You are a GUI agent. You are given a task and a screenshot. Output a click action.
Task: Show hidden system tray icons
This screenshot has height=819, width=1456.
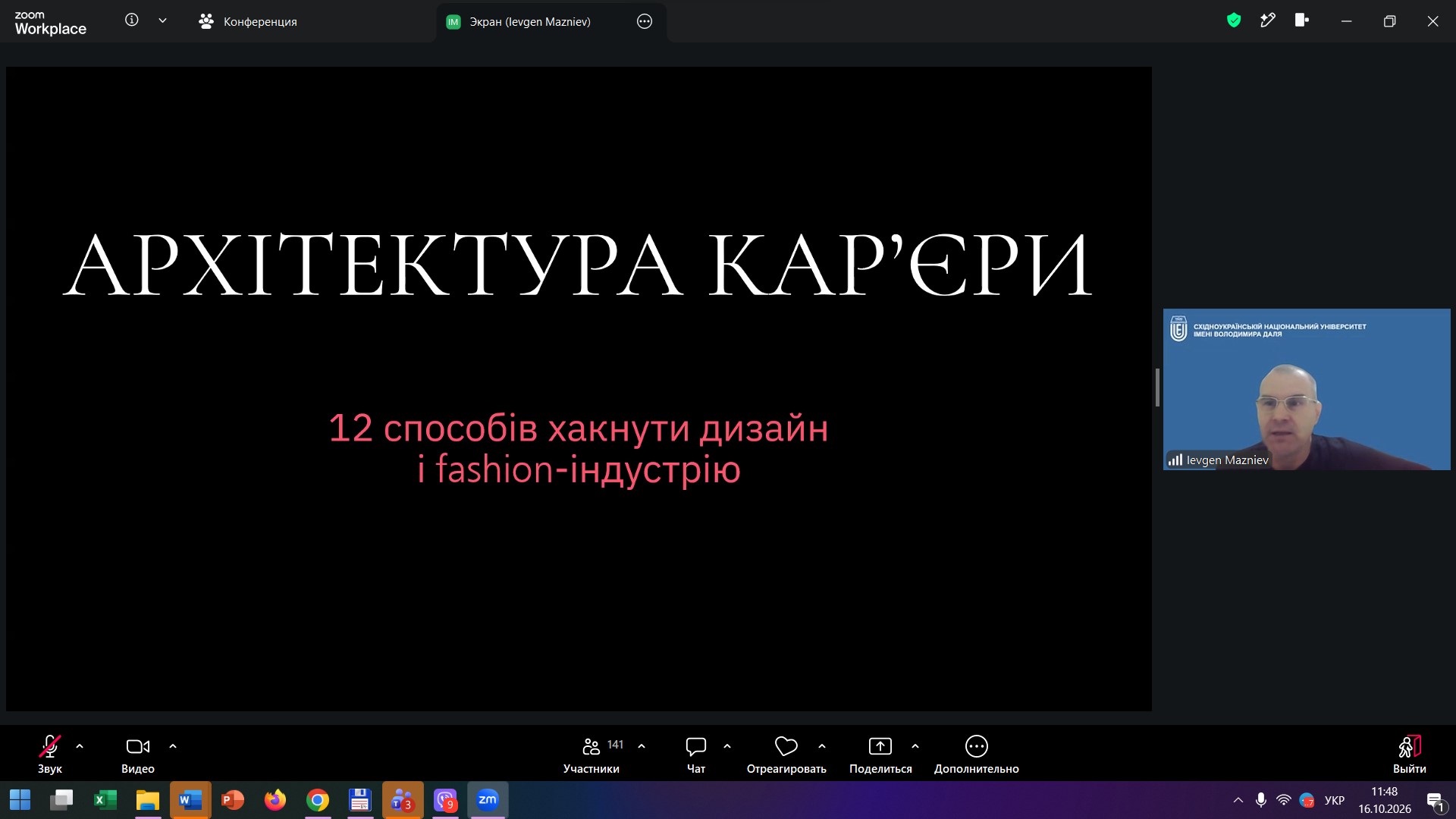click(1238, 800)
